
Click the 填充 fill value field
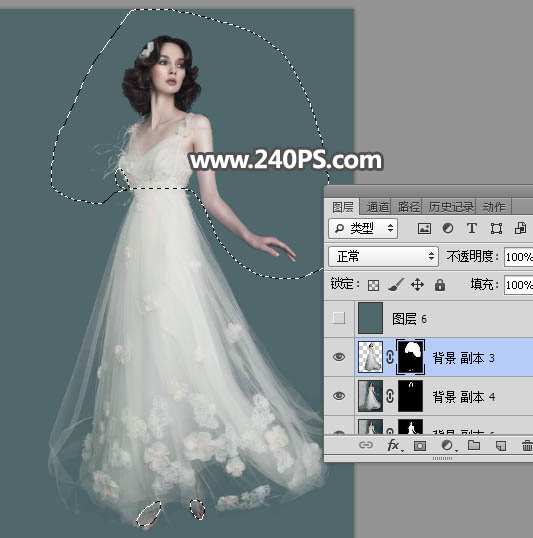point(518,285)
